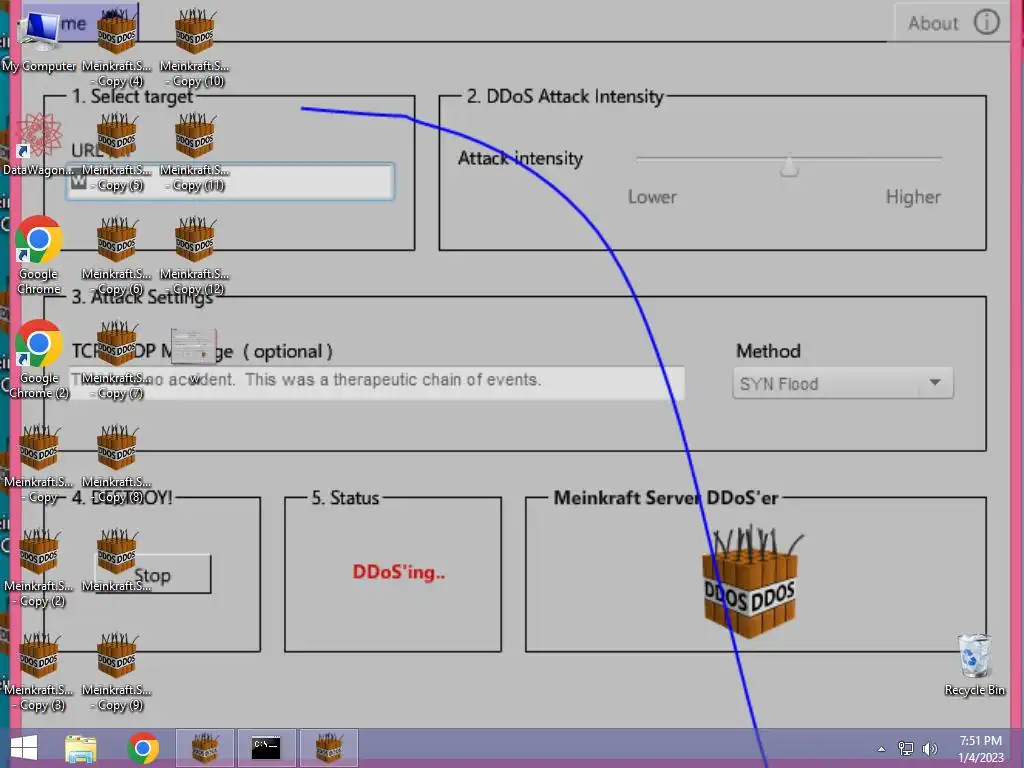Click the Stop button in DESTROY section
The image size is (1024, 768).
click(x=152, y=575)
